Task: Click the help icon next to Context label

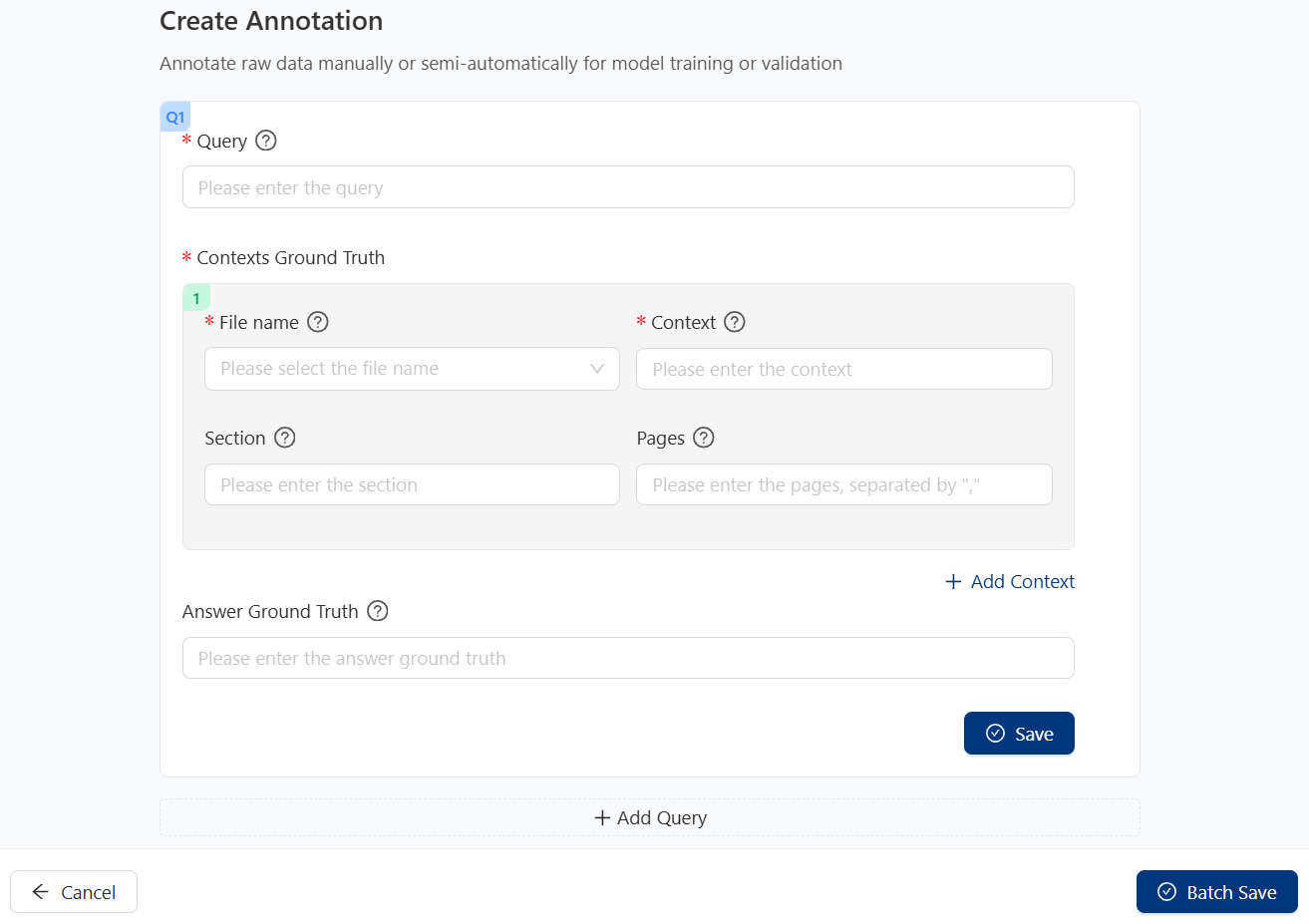Action: (x=734, y=322)
